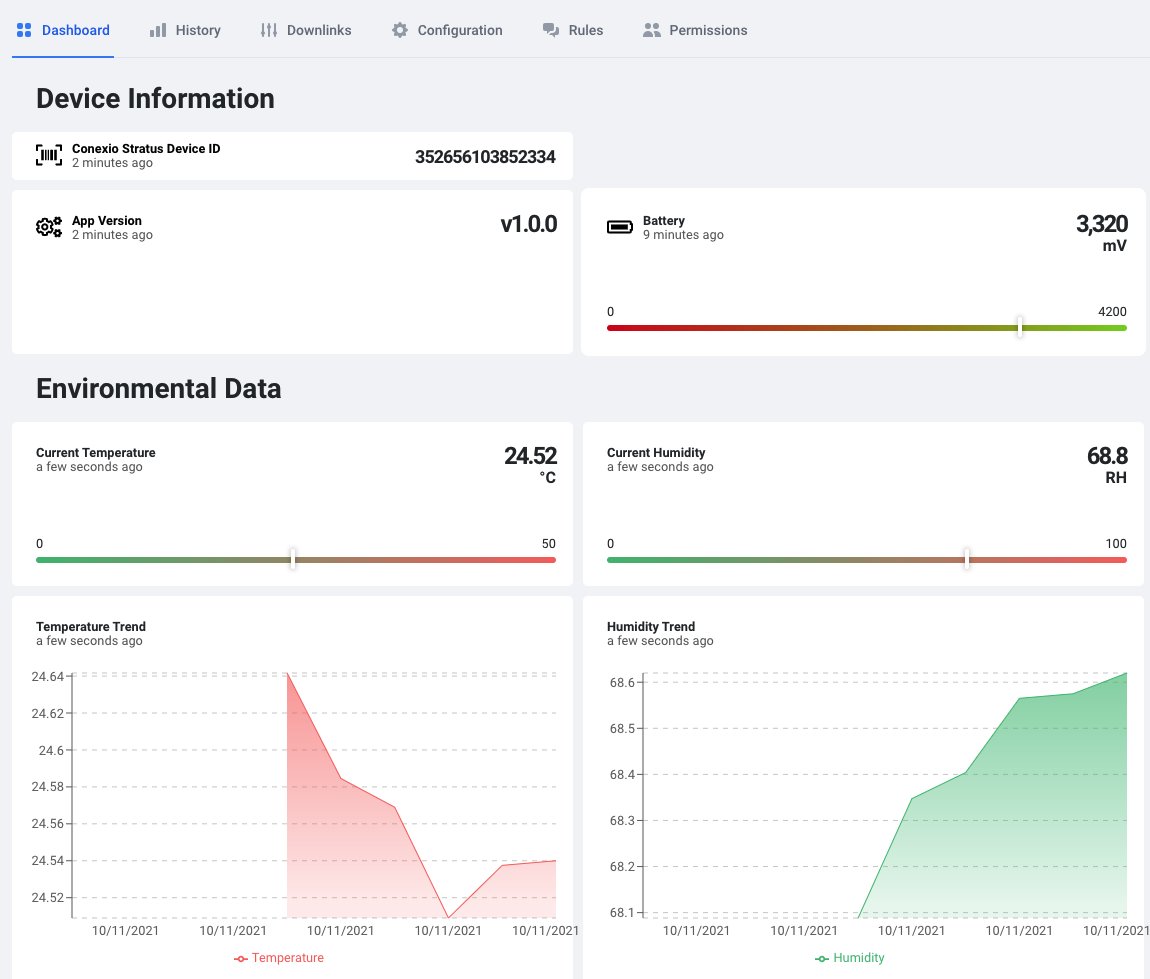
Task: Click the Current Temperature gauge marker
Action: pyautogui.click(x=293, y=559)
